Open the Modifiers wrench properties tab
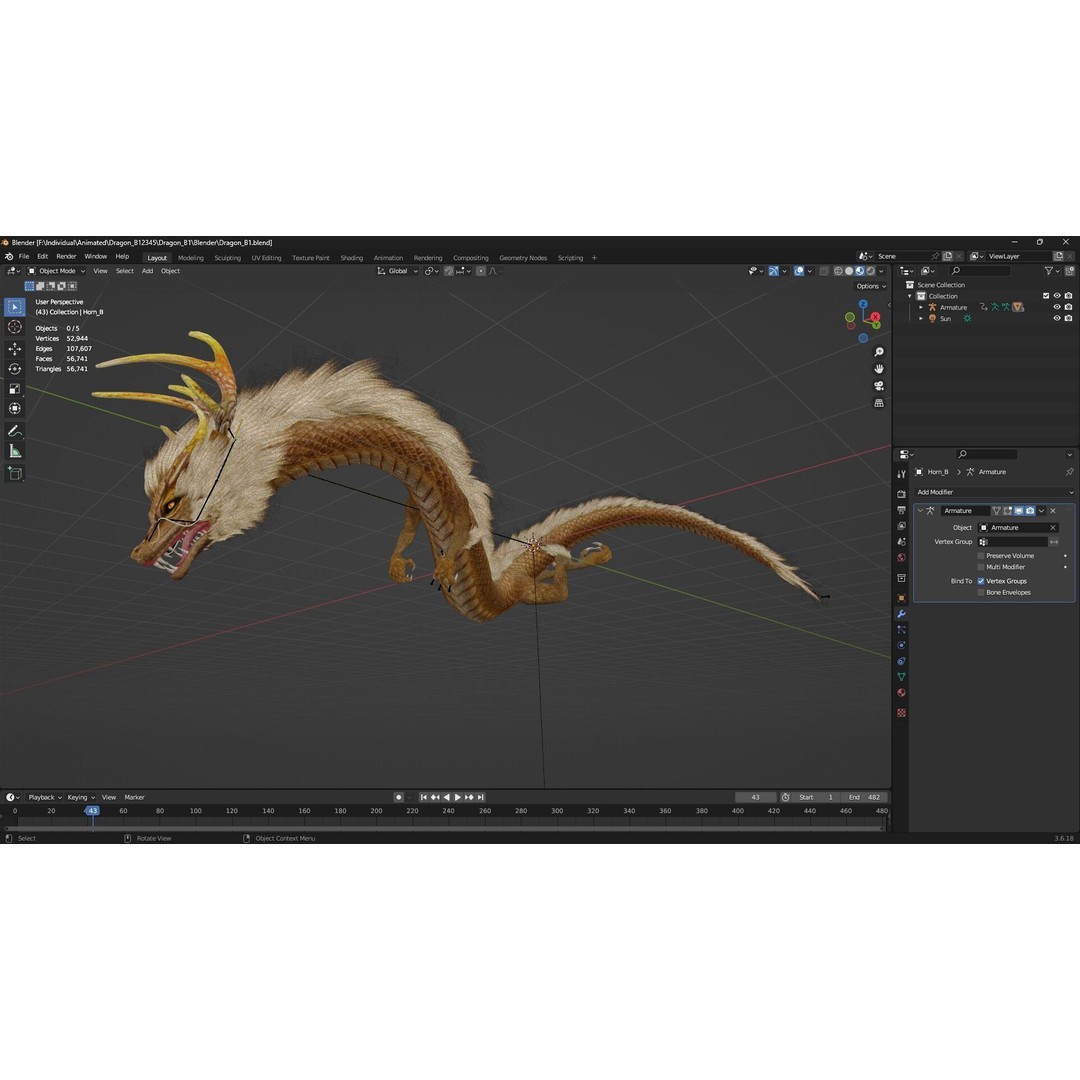The height and width of the screenshot is (1080, 1080). coord(902,614)
